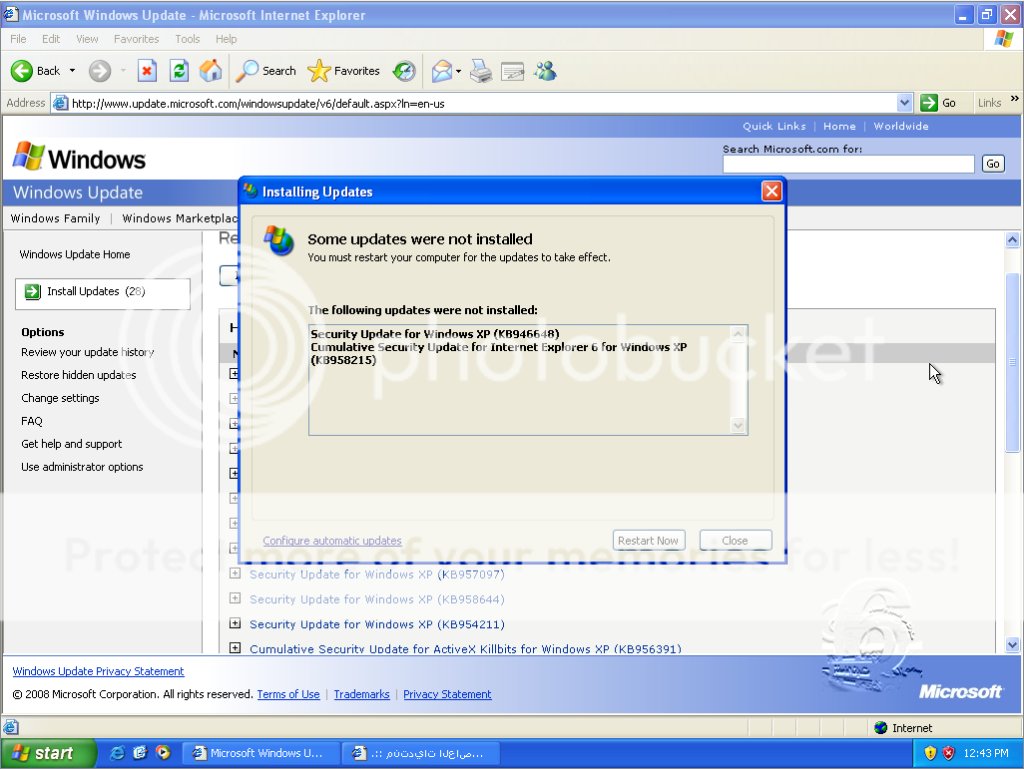Open Restore hidden updates
This screenshot has height=769, width=1024.
click(78, 375)
